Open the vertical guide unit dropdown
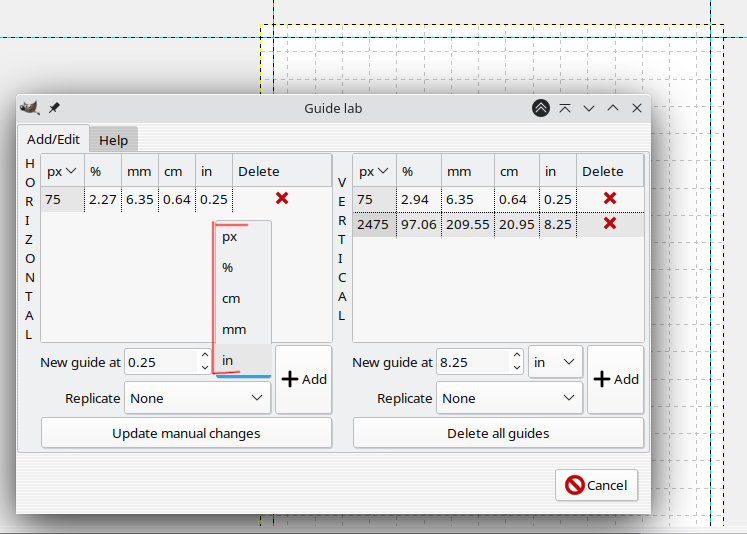This screenshot has width=747, height=534. point(555,362)
